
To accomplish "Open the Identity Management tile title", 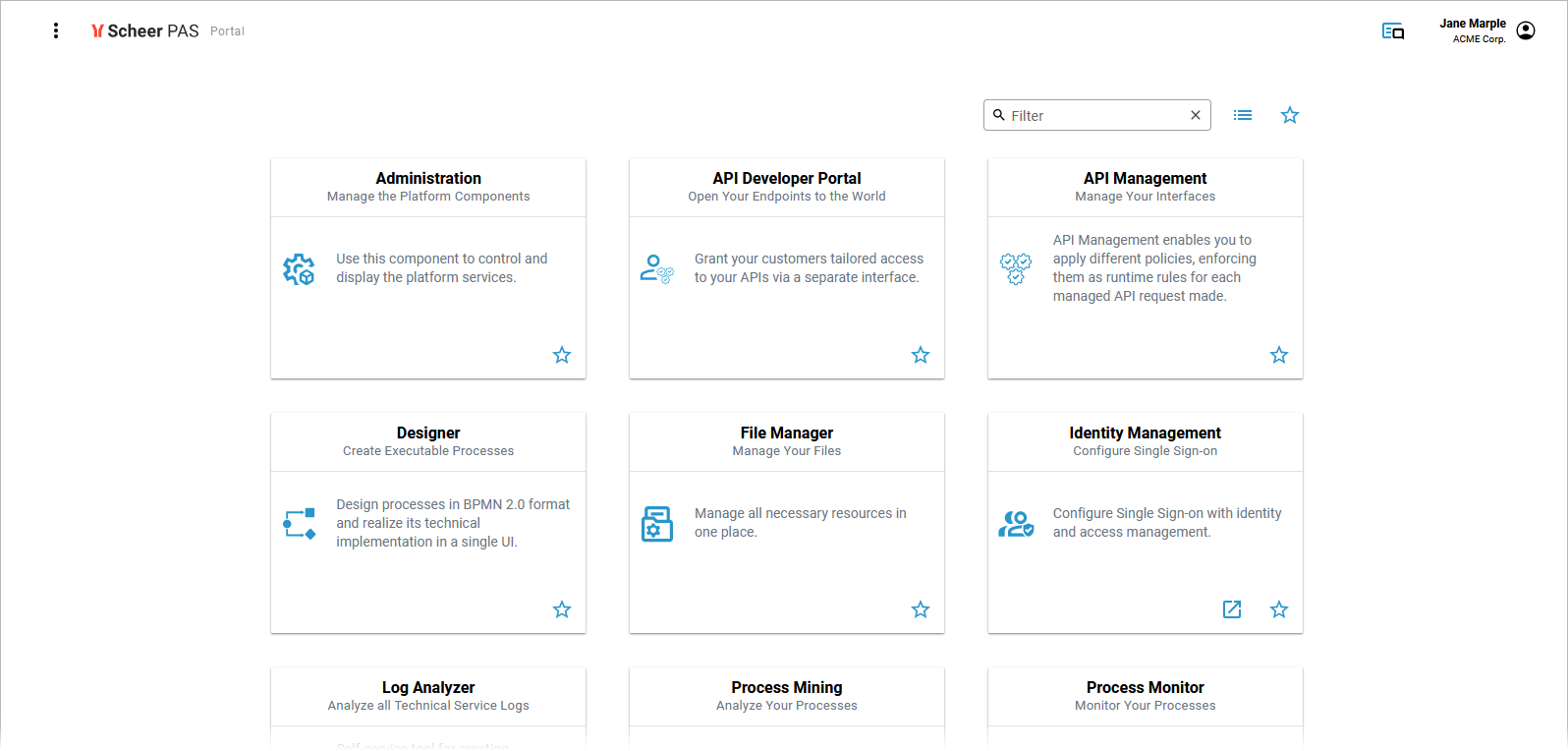I will click(1145, 433).
